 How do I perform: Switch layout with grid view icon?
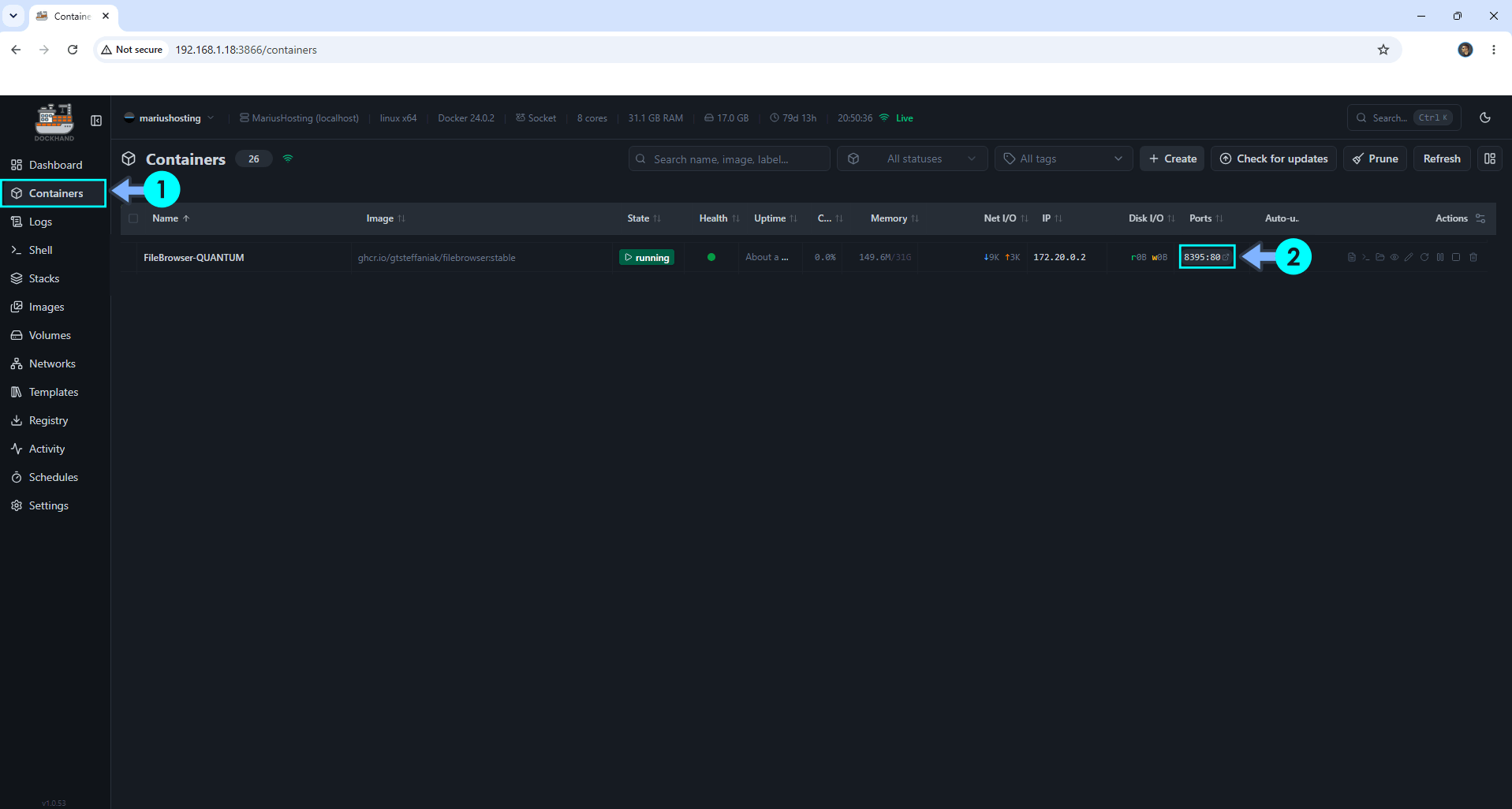1490,158
